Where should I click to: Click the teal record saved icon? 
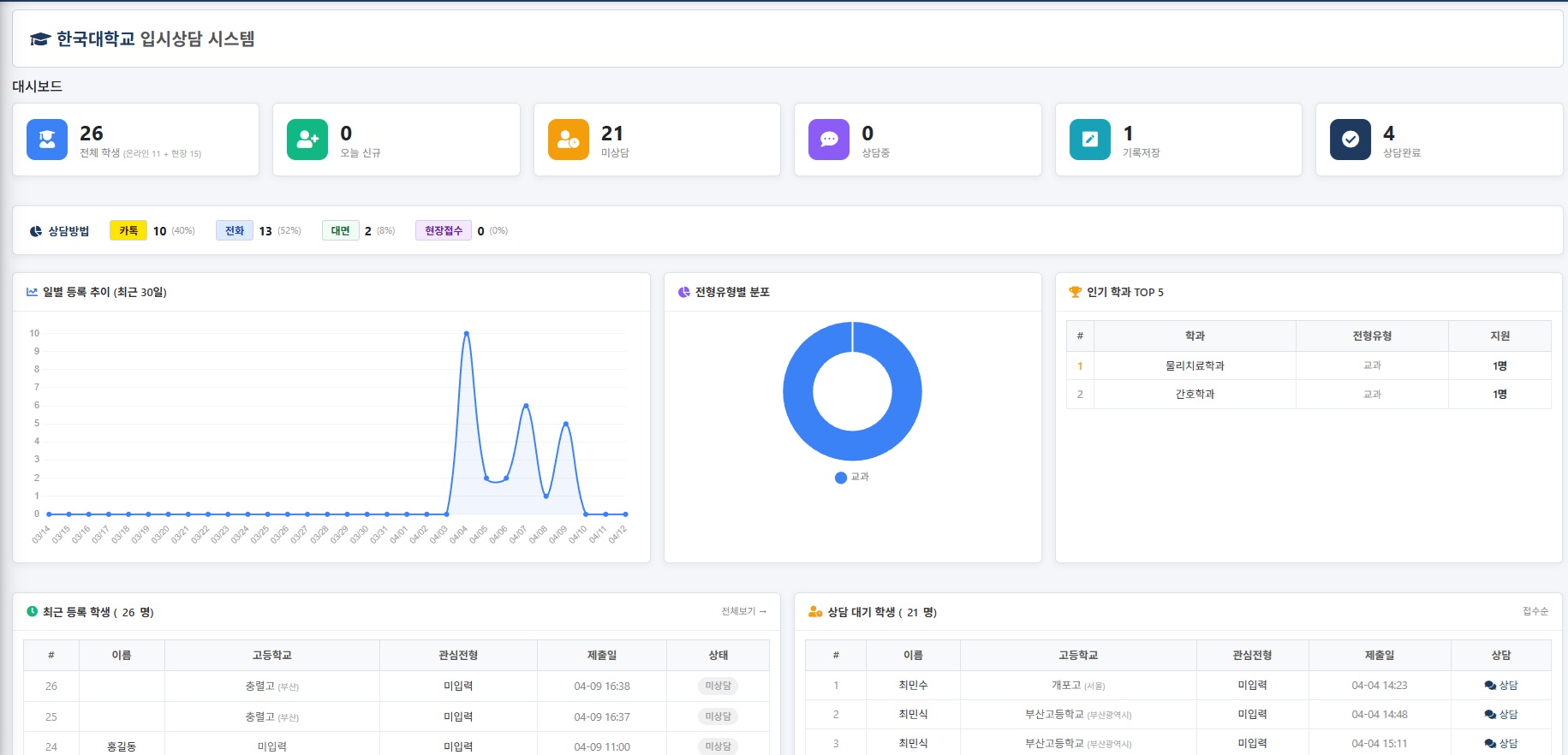click(1089, 140)
